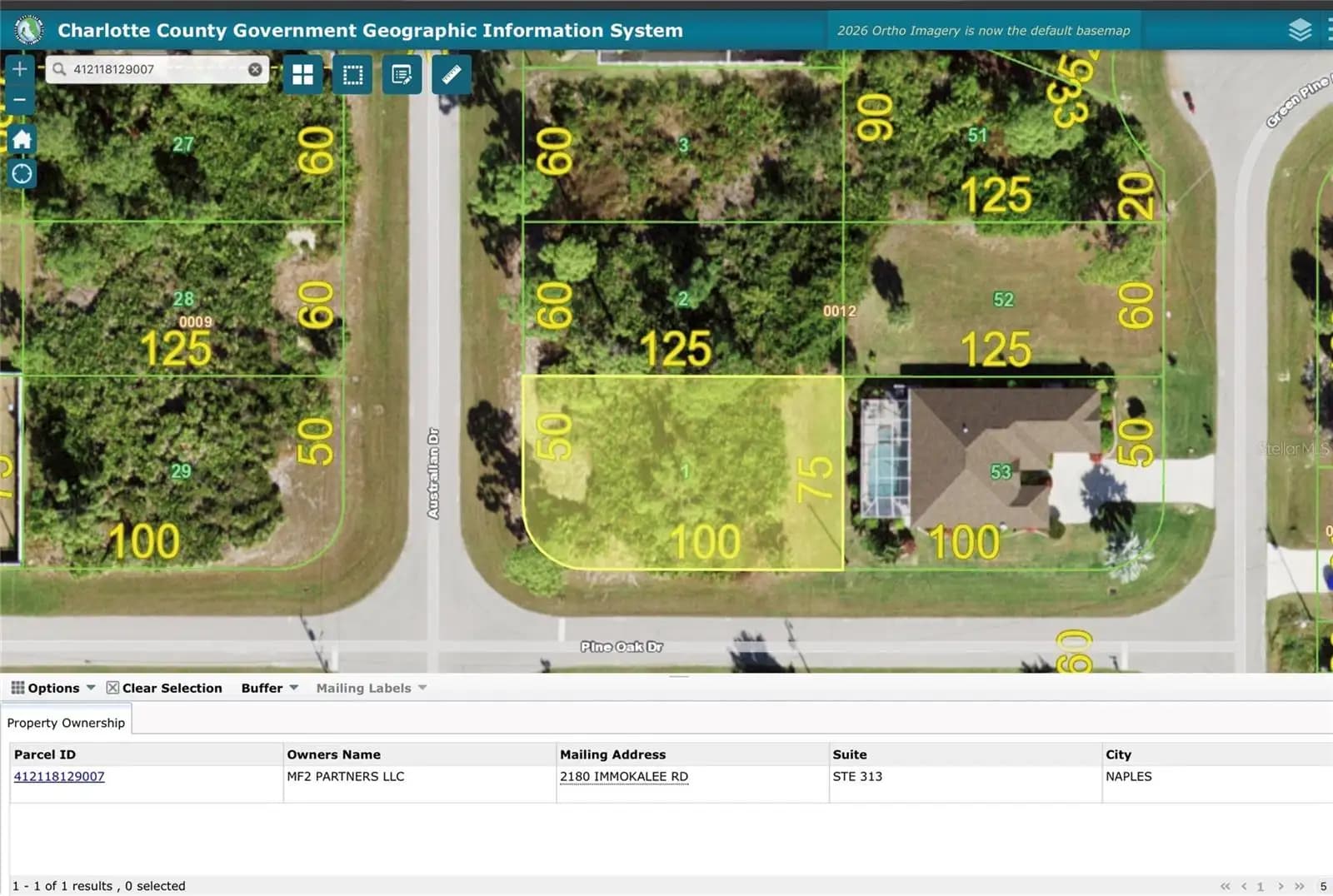The image size is (1333, 896).
Task: Open the measure ruler tool
Action: [x=452, y=75]
